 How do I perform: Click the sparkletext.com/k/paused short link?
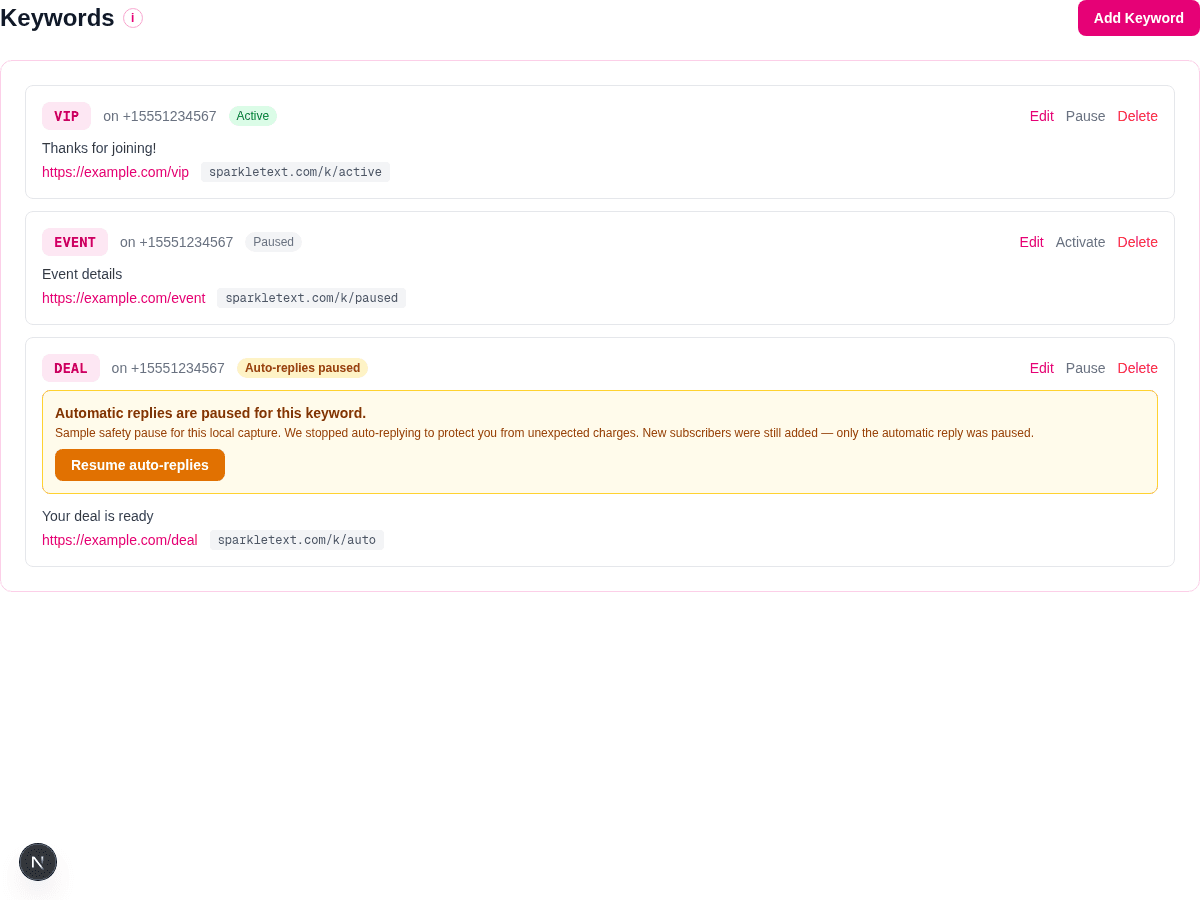pos(312,298)
